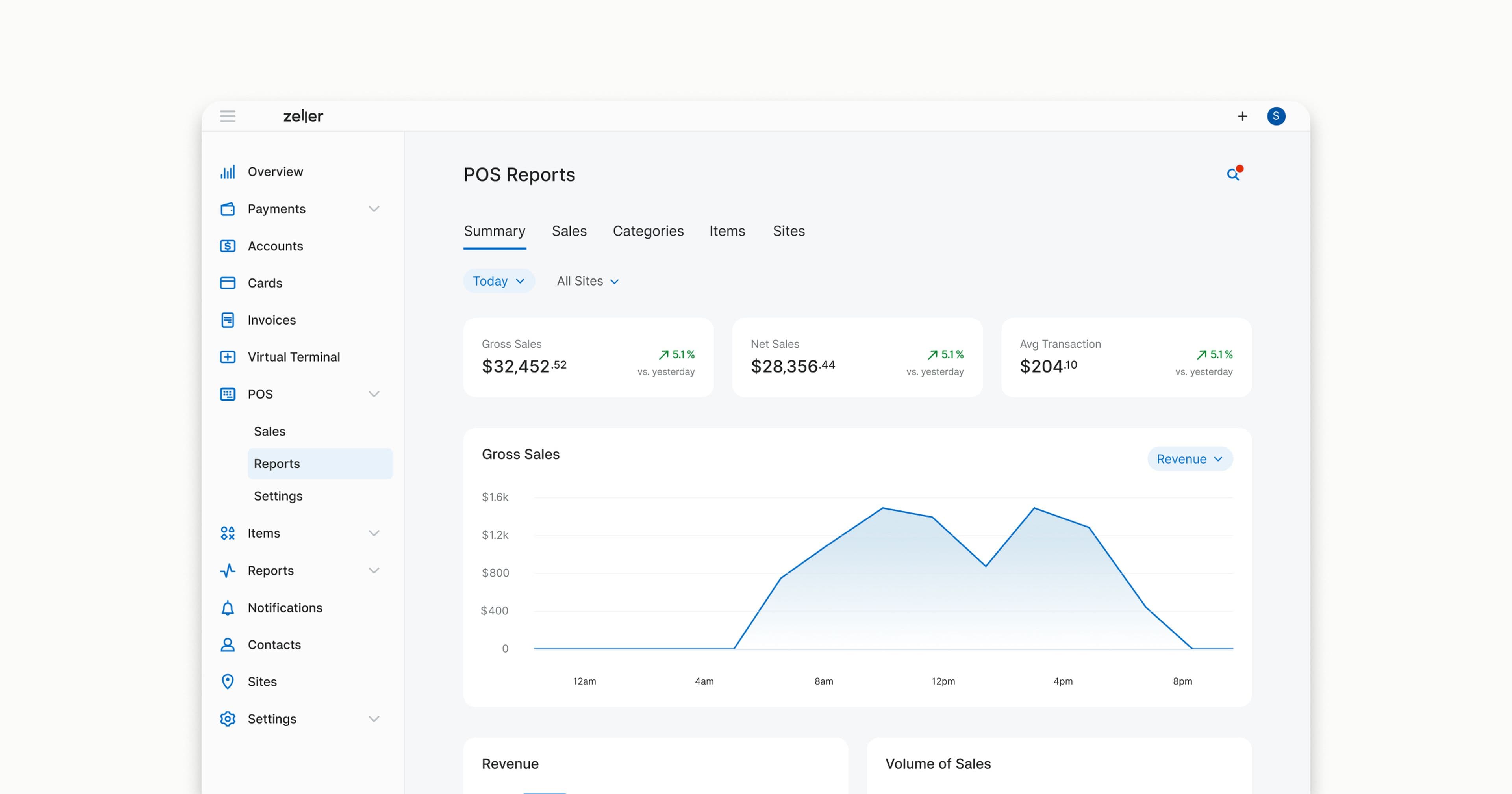This screenshot has height=794, width=1512.
Task: Open the S user avatar
Action: pos(1276,116)
